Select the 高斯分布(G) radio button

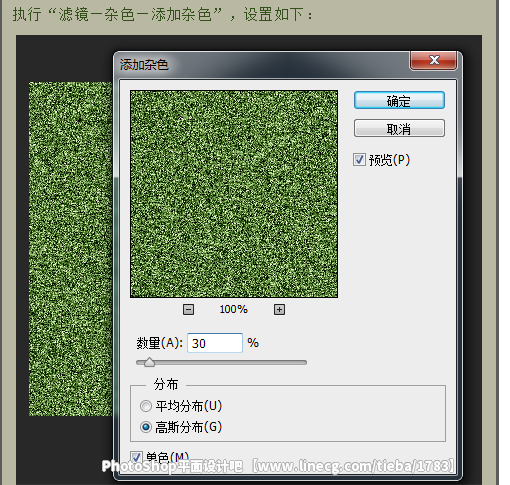[146, 427]
